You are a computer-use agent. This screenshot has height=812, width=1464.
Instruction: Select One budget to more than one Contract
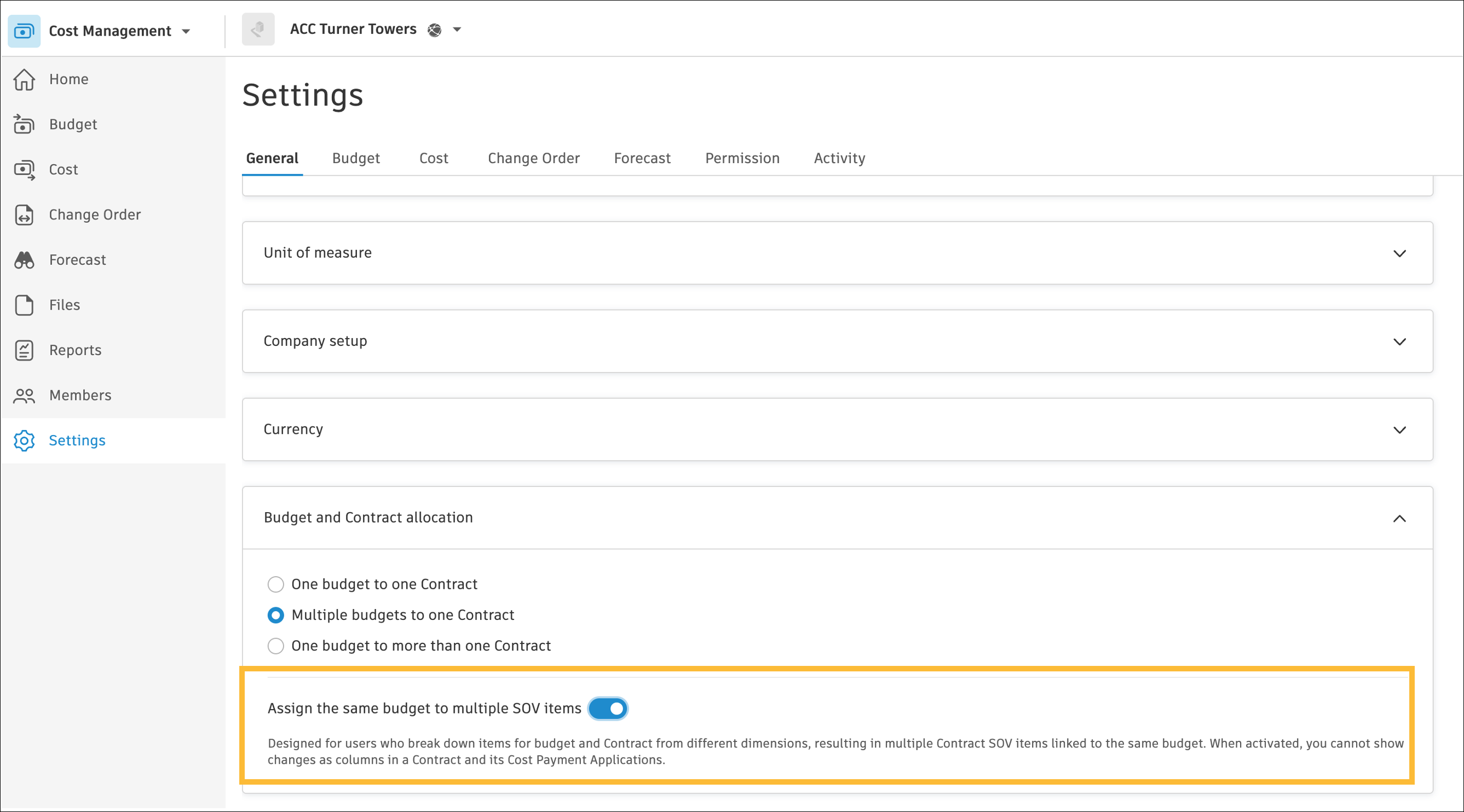(275, 646)
